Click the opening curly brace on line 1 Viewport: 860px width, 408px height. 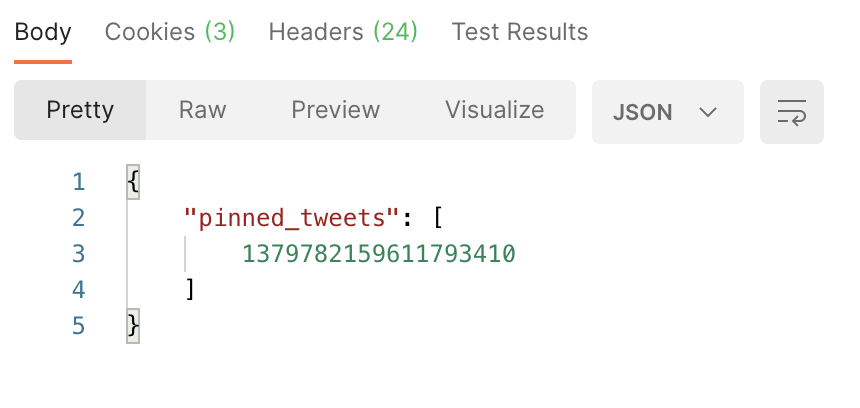[x=133, y=182]
